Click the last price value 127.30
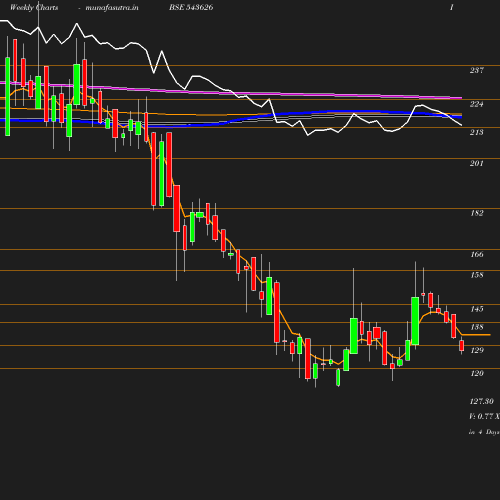 481,401
